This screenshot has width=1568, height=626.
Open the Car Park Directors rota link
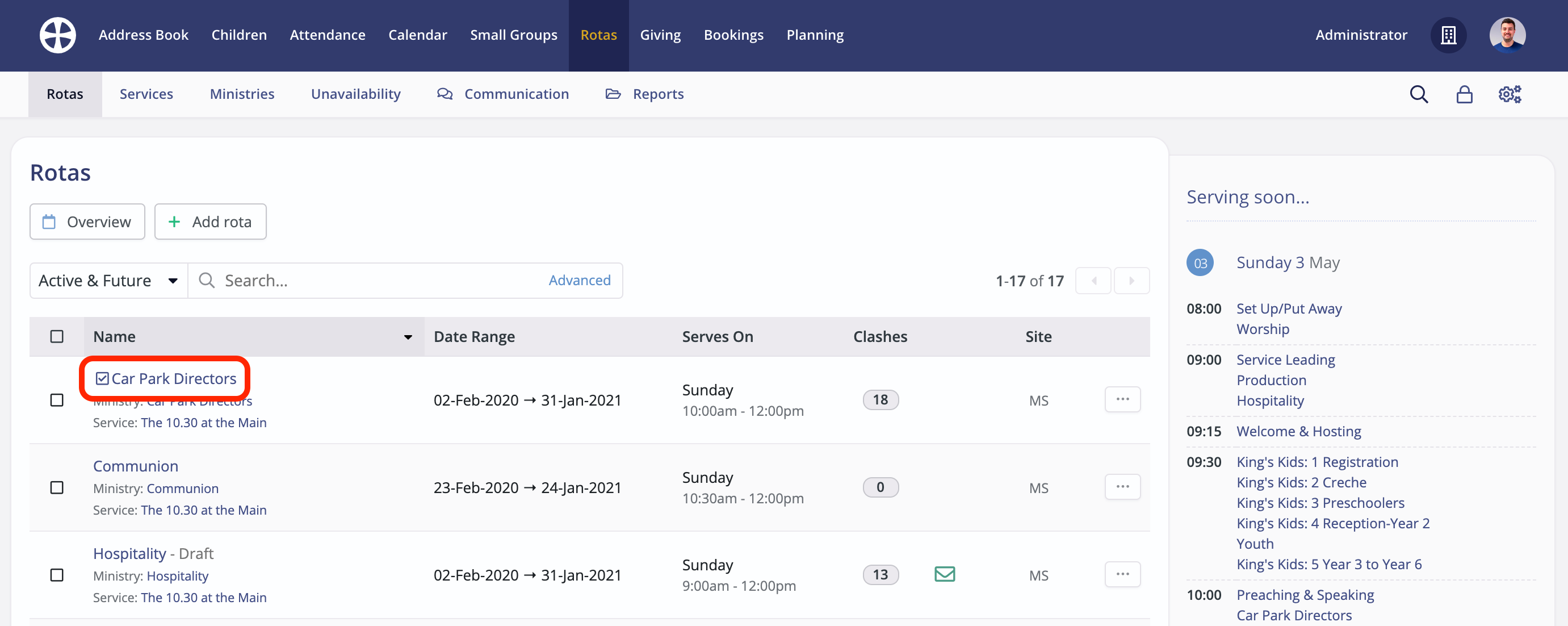click(174, 378)
